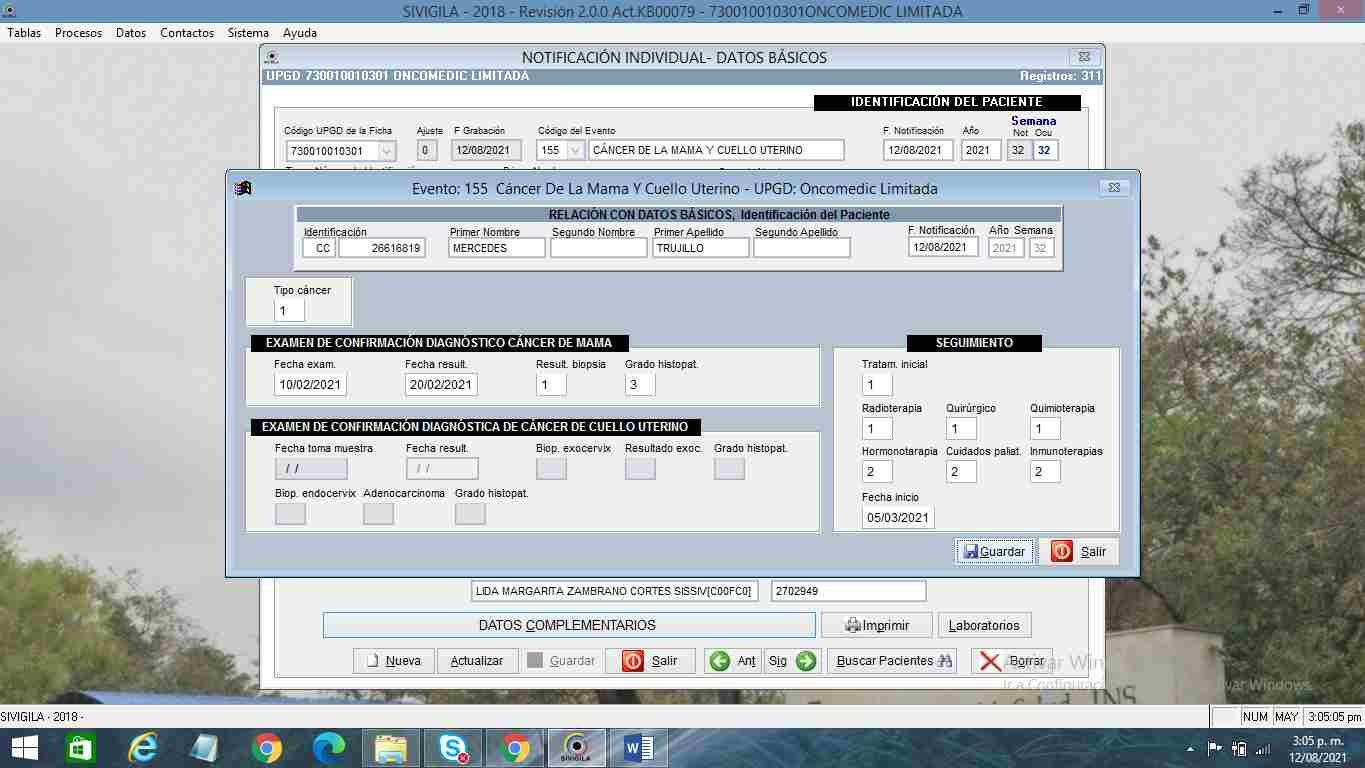The height and width of the screenshot is (768, 1365).
Task: Open the Procesos menu
Action: (x=78, y=33)
